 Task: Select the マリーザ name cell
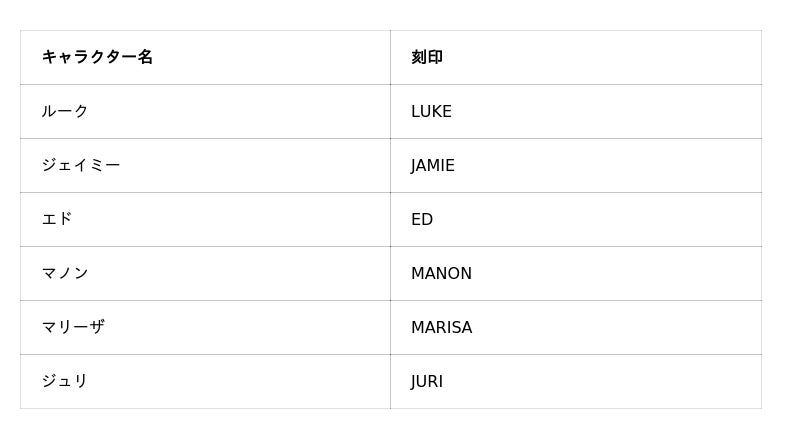(73, 328)
